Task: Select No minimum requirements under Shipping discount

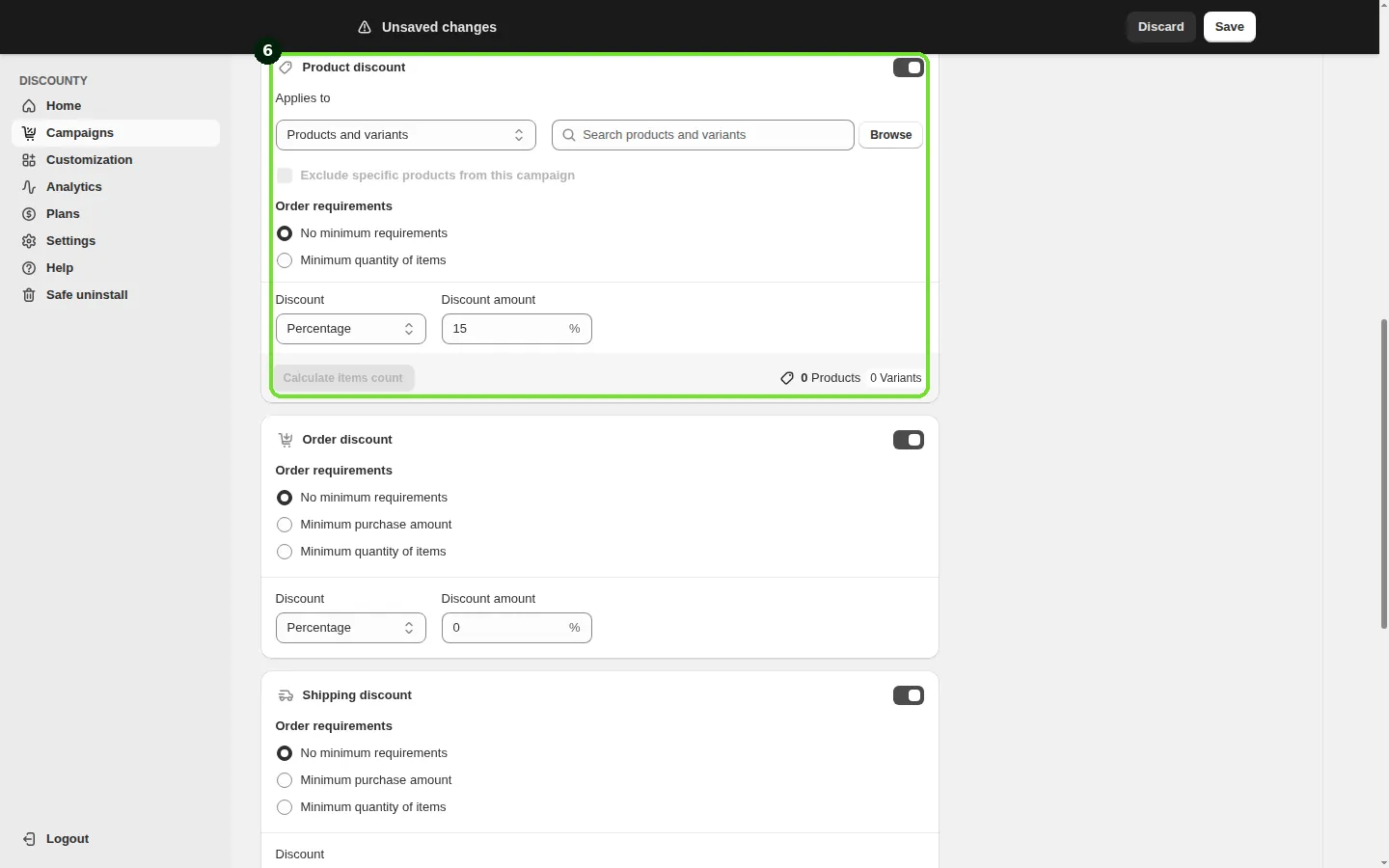Action: coord(285,753)
